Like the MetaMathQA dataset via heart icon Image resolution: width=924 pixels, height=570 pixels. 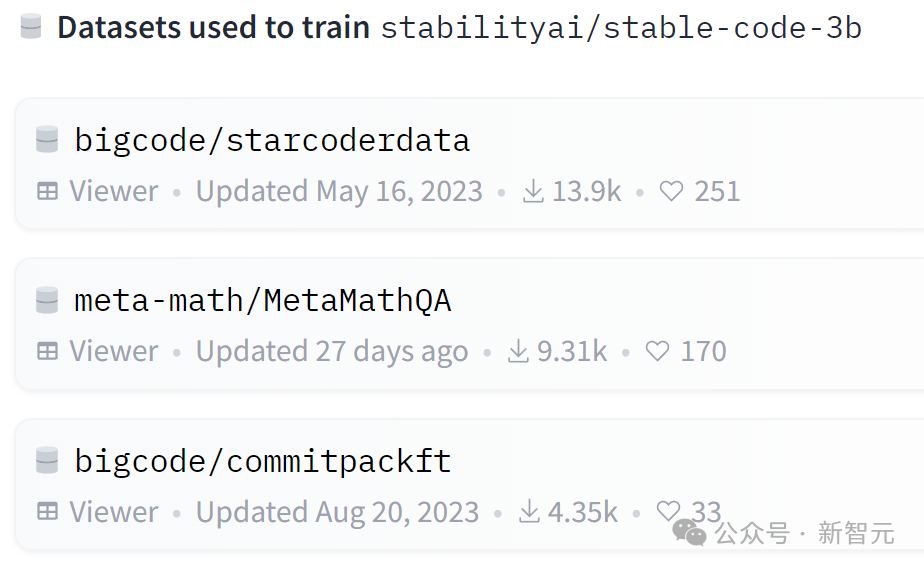[x=657, y=351]
